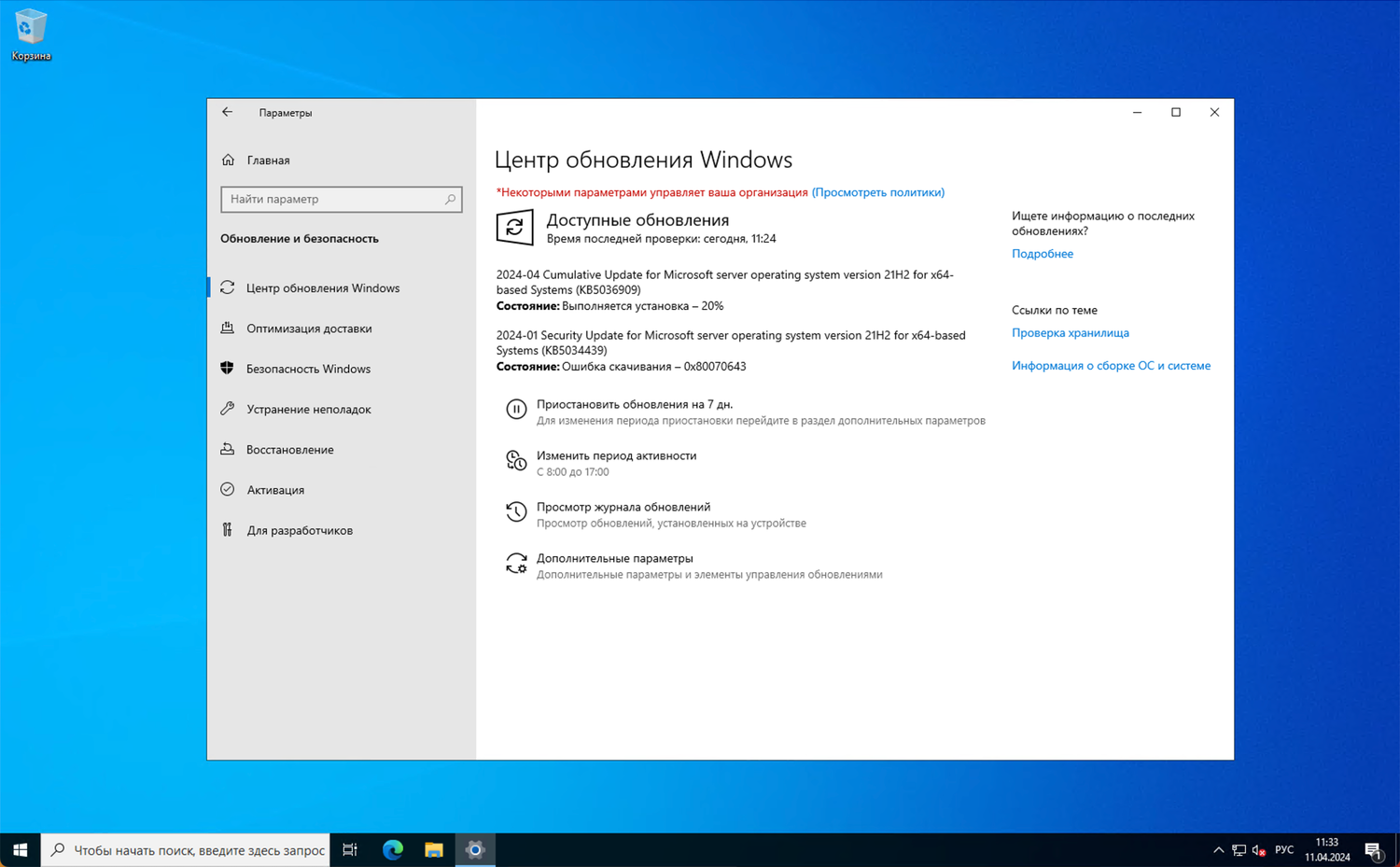
Task: Open Для разработчиков section
Action: pyautogui.click(x=300, y=530)
